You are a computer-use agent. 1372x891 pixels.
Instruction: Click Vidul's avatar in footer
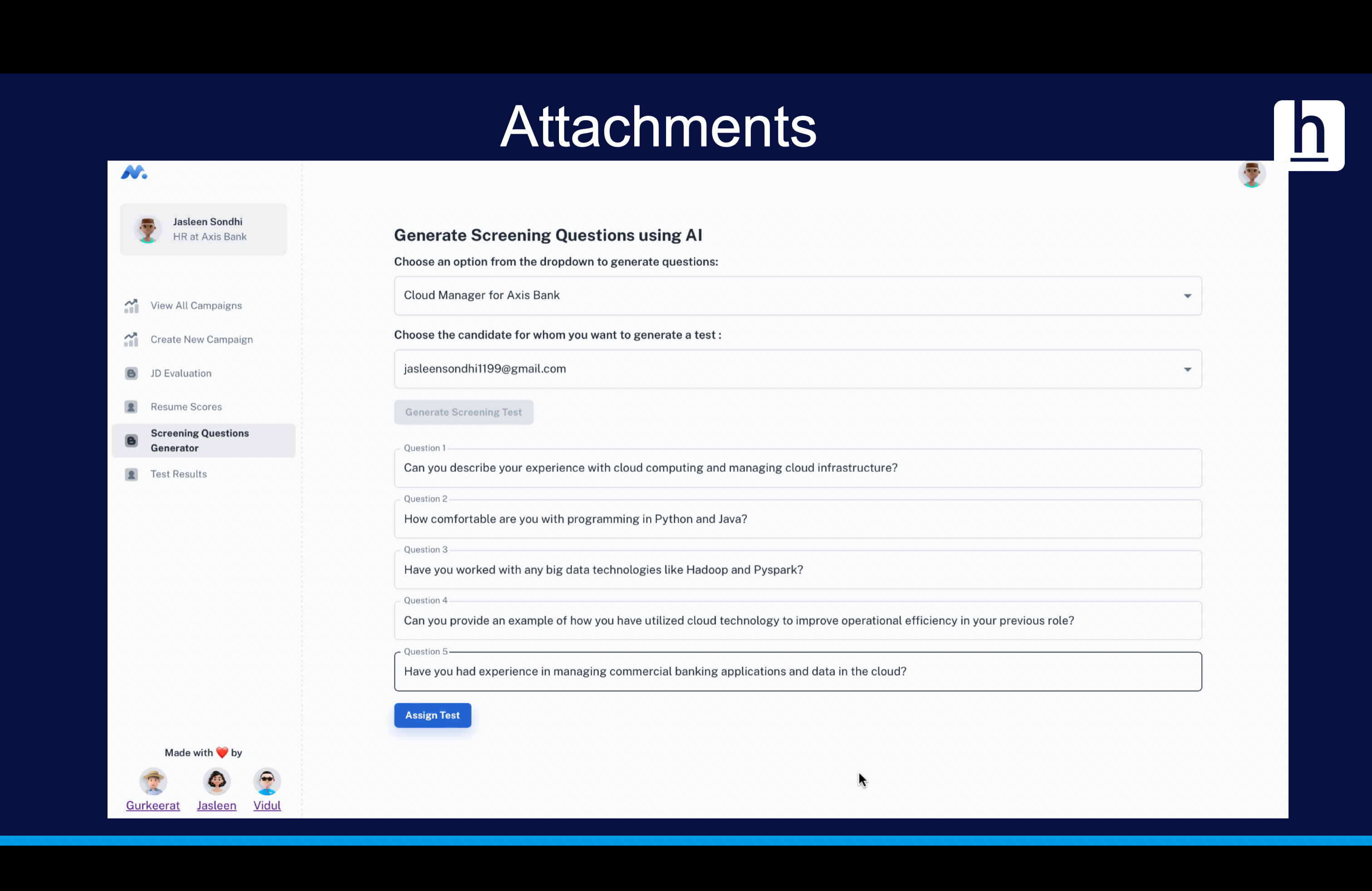(267, 782)
